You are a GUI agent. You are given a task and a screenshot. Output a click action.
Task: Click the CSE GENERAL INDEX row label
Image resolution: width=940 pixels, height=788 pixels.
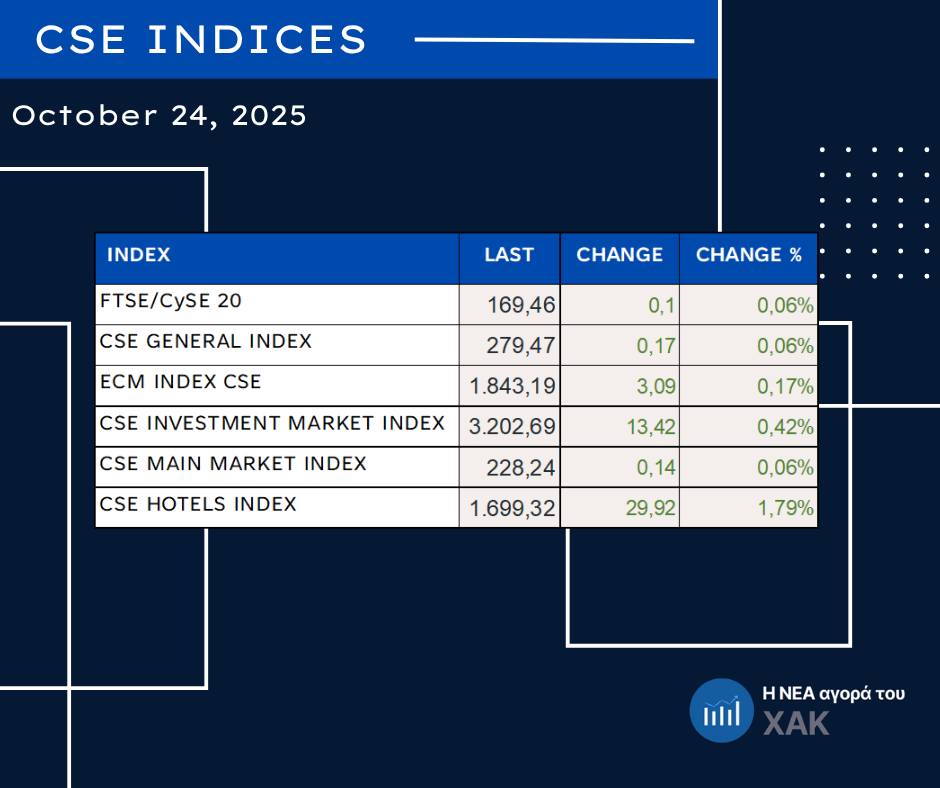[x=206, y=341]
